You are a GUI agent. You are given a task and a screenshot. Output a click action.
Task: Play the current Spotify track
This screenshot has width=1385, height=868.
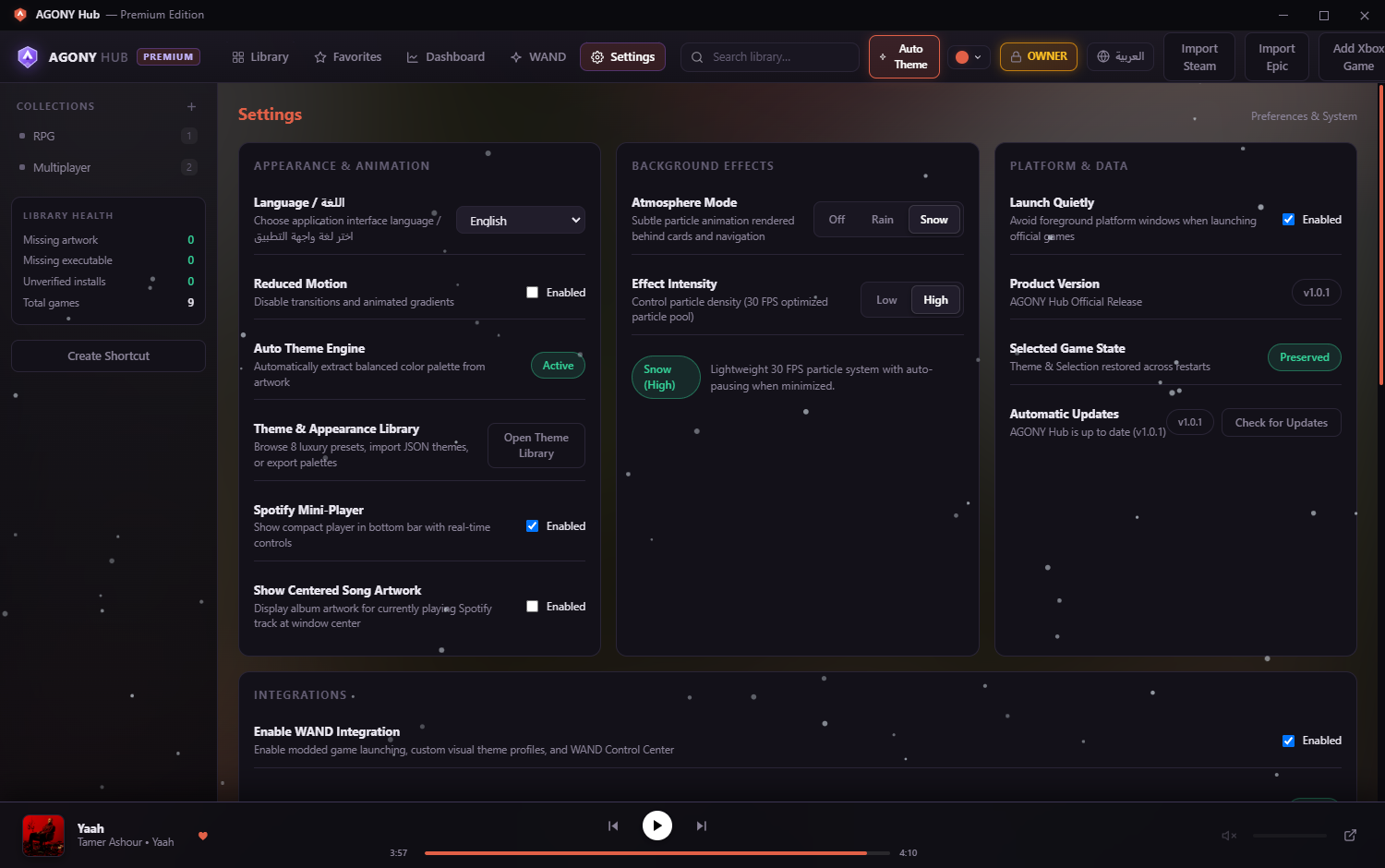657,826
